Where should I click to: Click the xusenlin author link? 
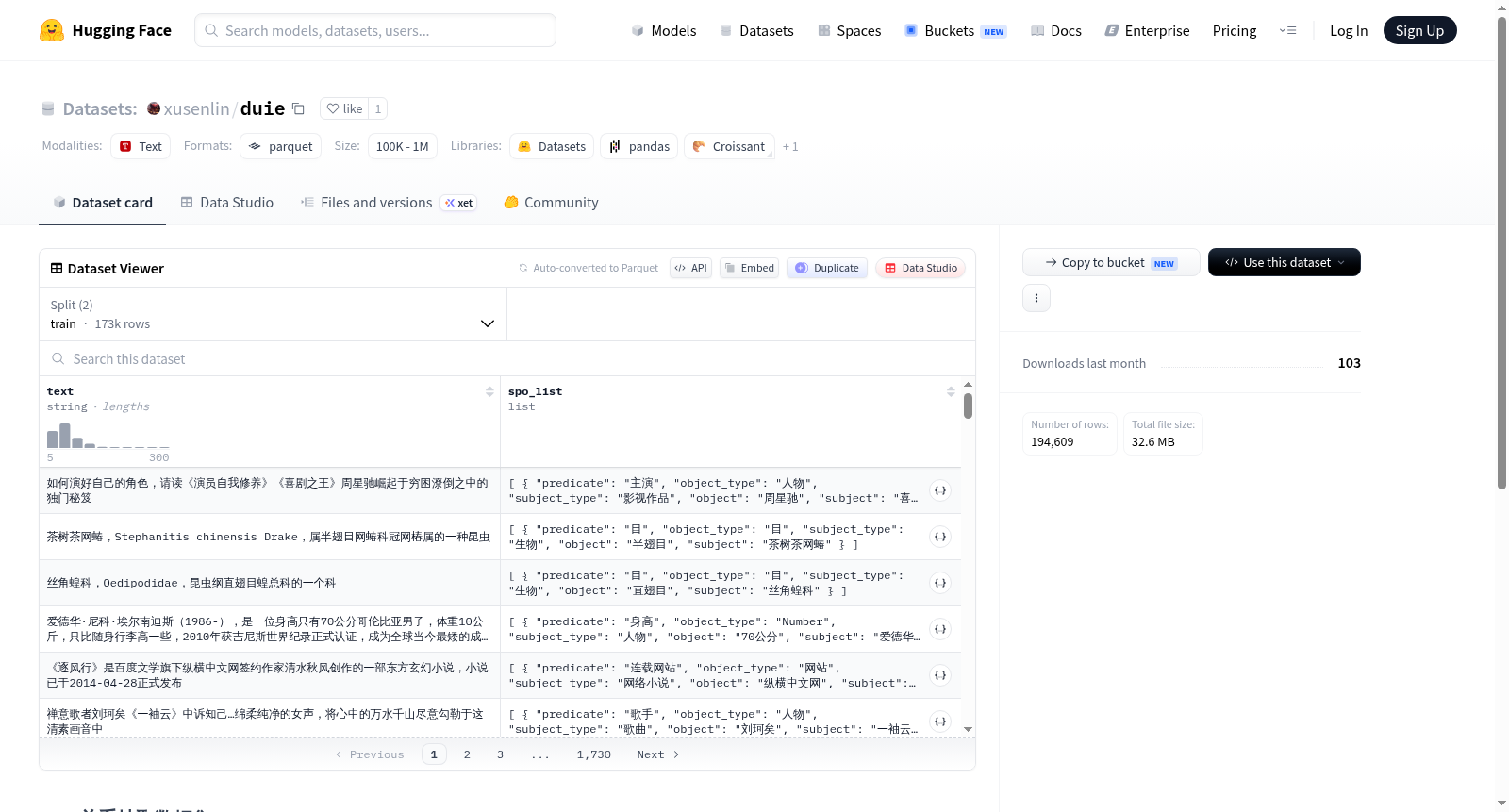[x=196, y=108]
